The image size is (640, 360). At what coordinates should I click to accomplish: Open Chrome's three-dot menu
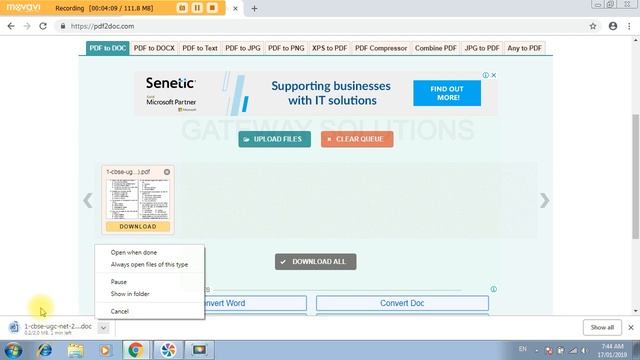629,26
